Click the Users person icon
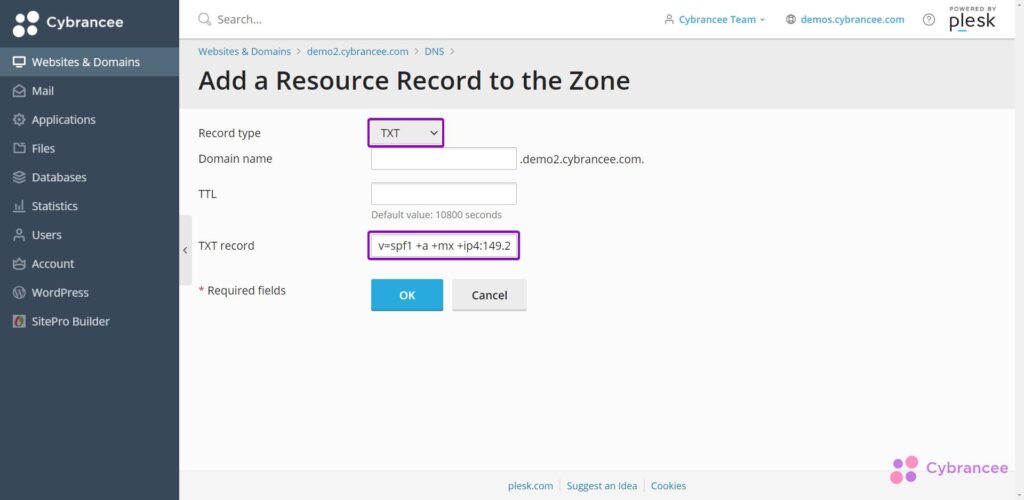 tap(19, 234)
